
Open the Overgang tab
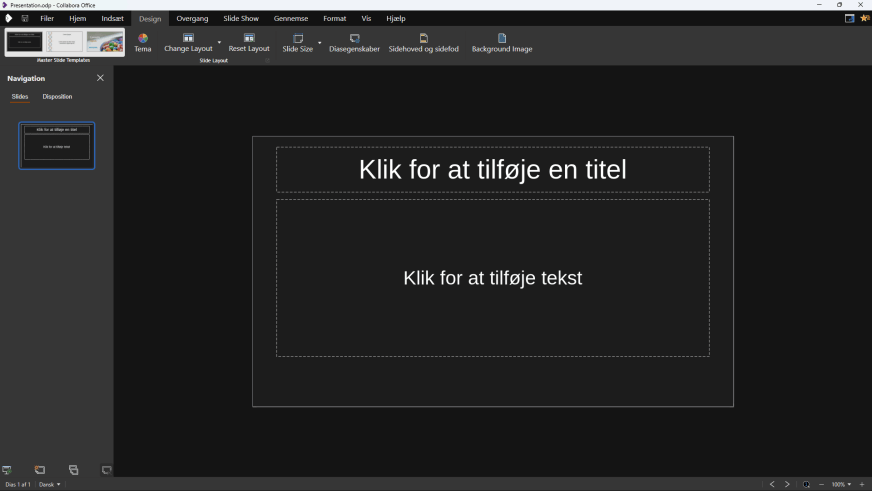pos(192,18)
